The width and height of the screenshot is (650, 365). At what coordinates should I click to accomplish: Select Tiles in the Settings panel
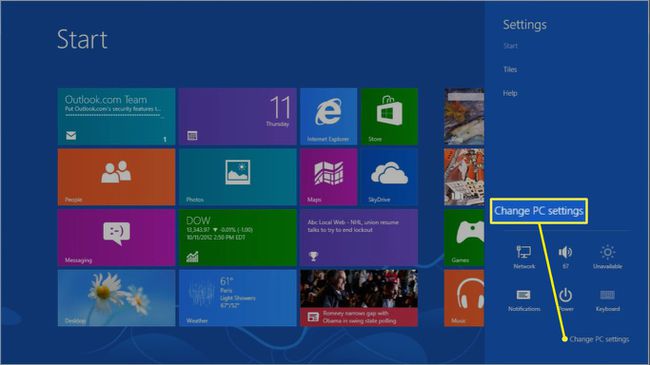pos(510,69)
